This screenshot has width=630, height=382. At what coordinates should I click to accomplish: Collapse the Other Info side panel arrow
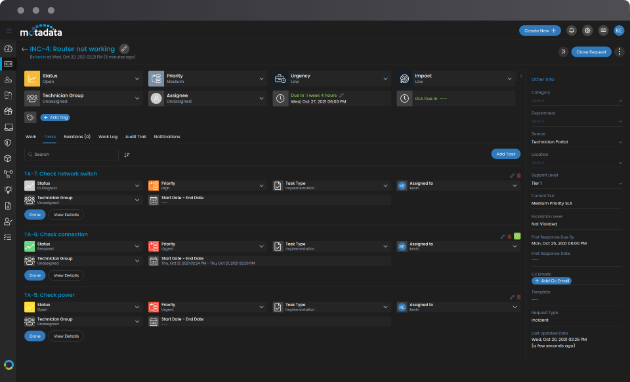(521, 76)
